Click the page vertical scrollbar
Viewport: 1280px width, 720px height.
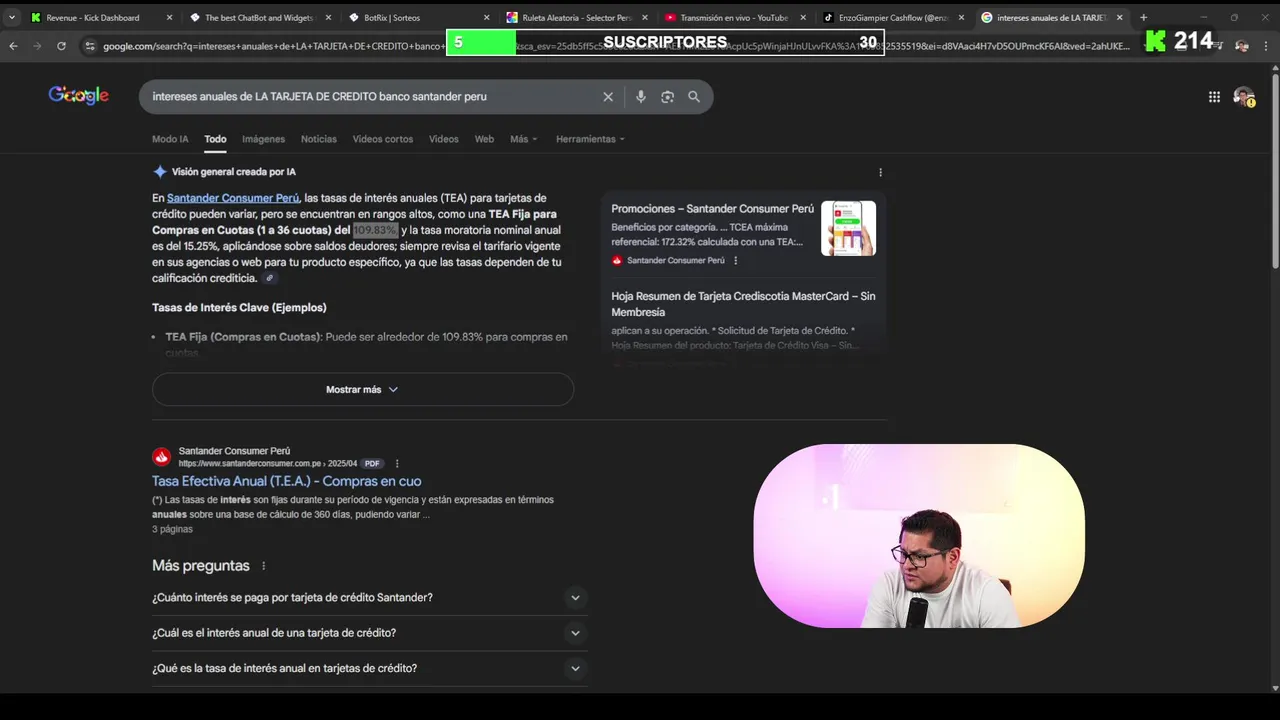click(1275, 170)
